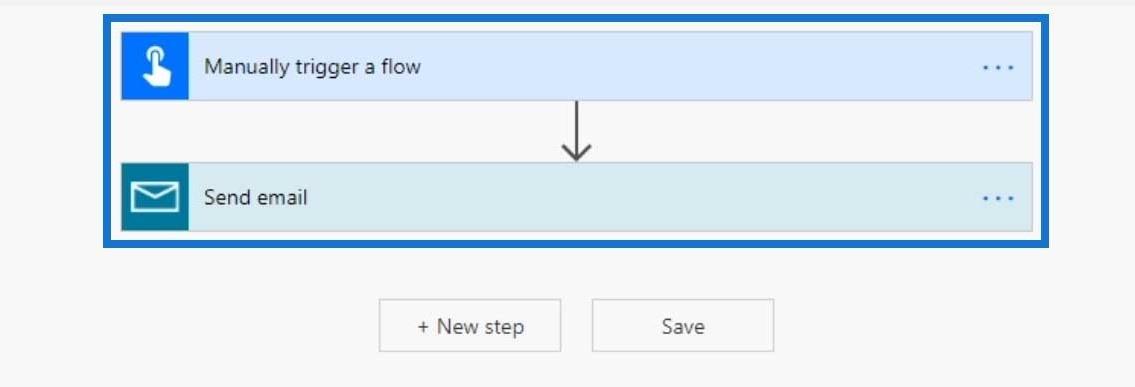Image resolution: width=1135 pixels, height=387 pixels.
Task: Click the arrow connector between the steps
Action: [x=576, y=131]
